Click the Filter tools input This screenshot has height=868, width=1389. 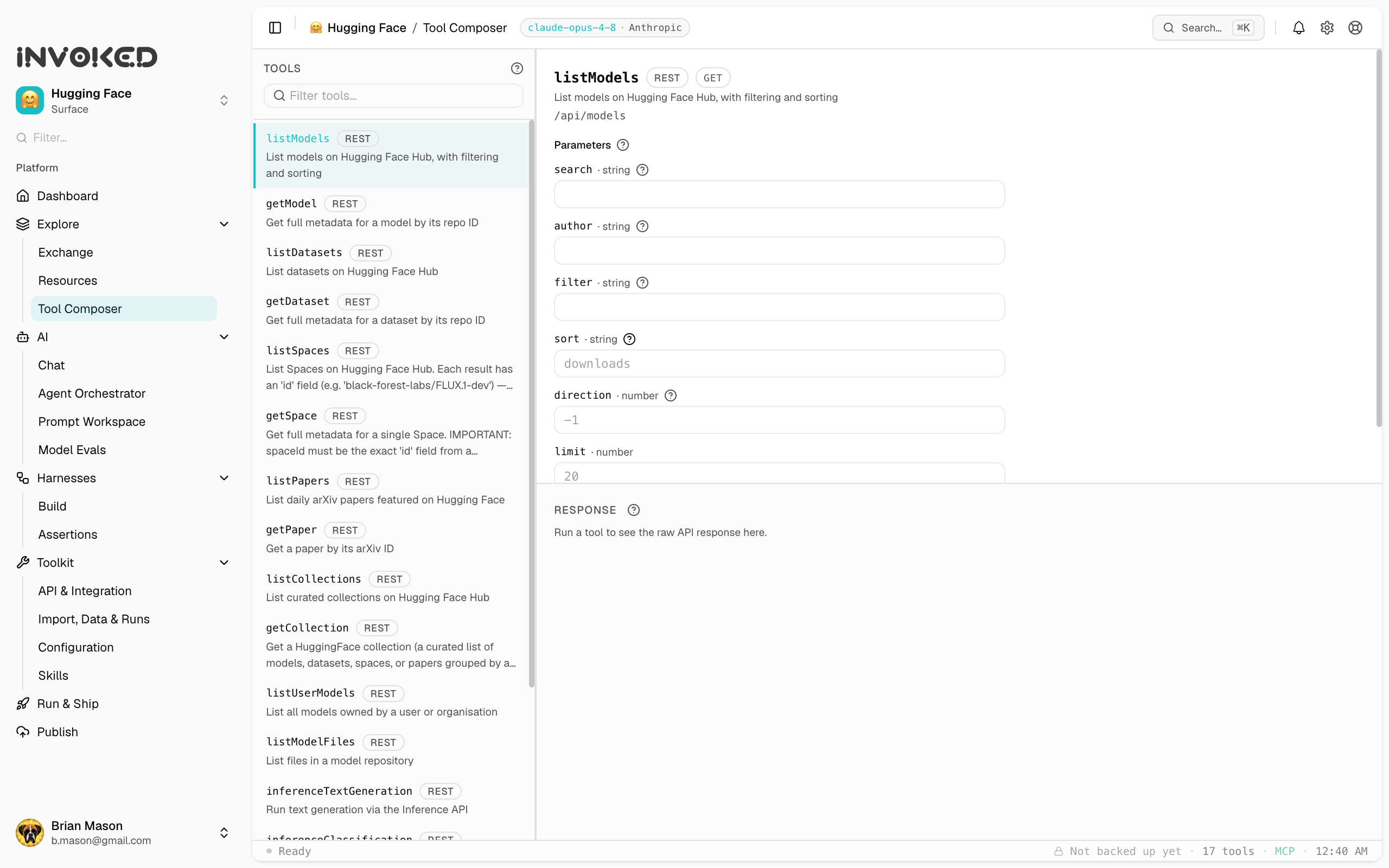point(393,96)
